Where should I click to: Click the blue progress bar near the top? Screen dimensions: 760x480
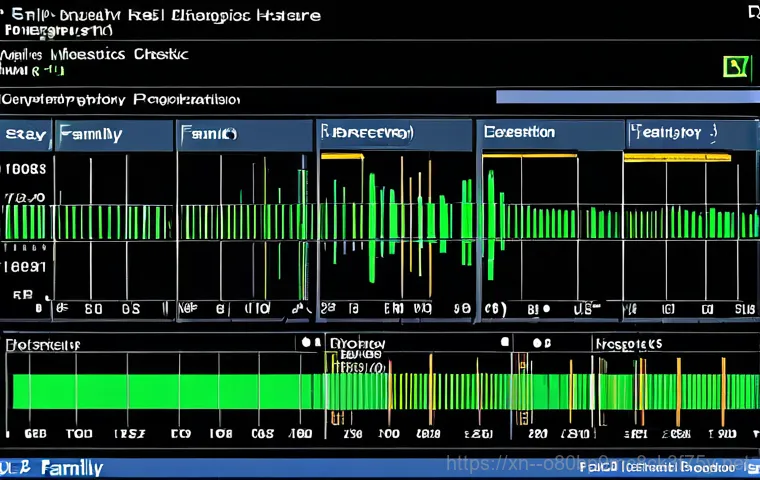click(x=628, y=96)
